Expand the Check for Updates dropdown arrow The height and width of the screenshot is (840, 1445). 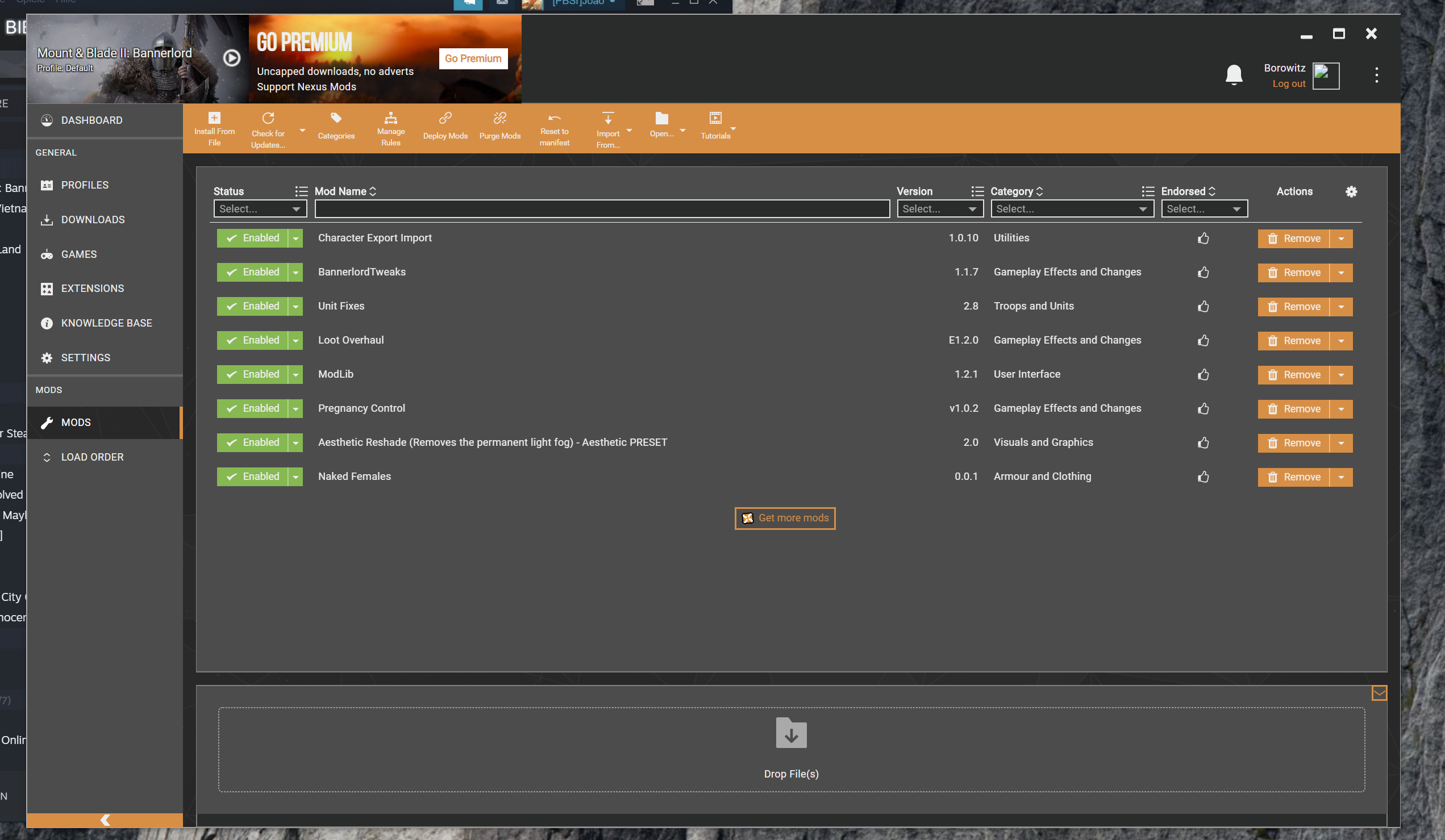coord(302,131)
